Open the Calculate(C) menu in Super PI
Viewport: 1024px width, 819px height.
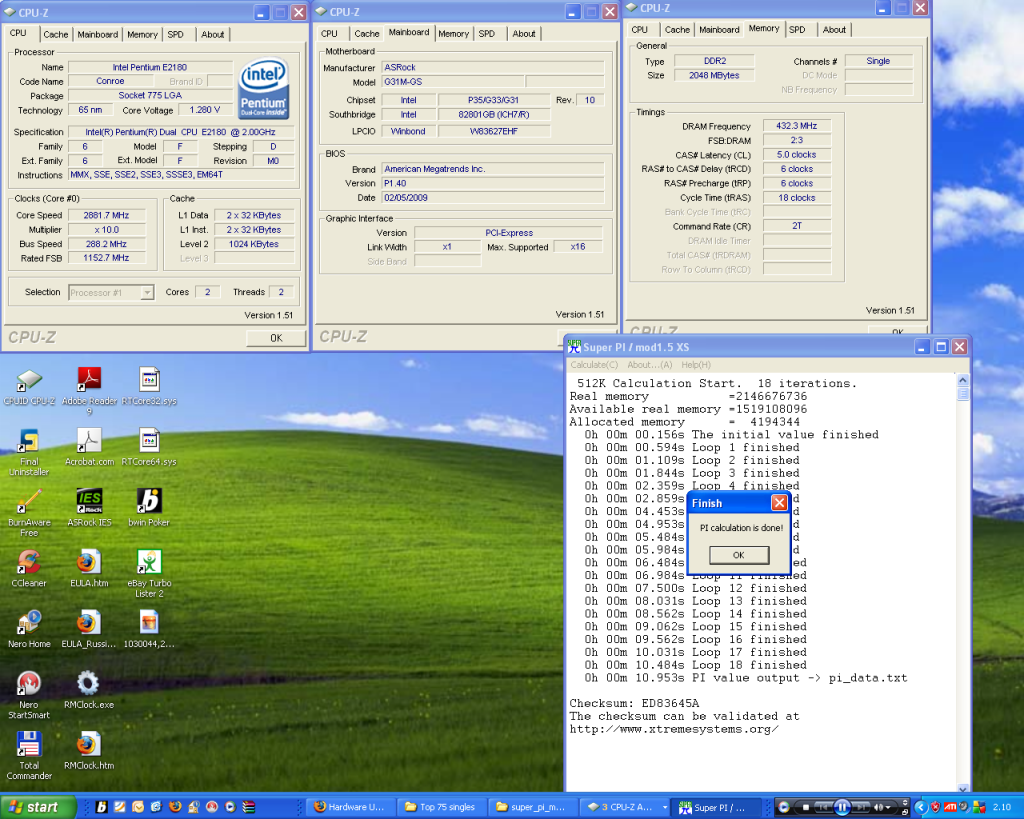click(594, 365)
